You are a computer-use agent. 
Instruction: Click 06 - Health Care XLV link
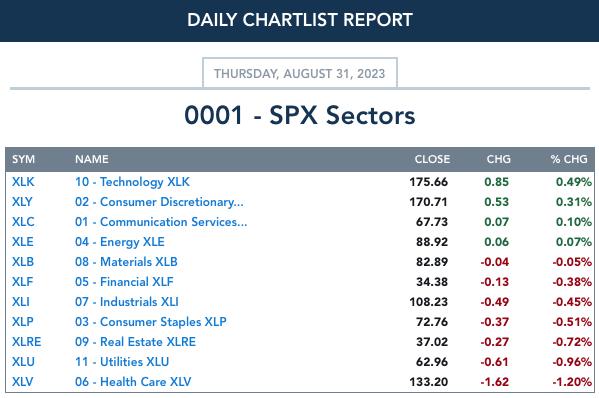133,382
